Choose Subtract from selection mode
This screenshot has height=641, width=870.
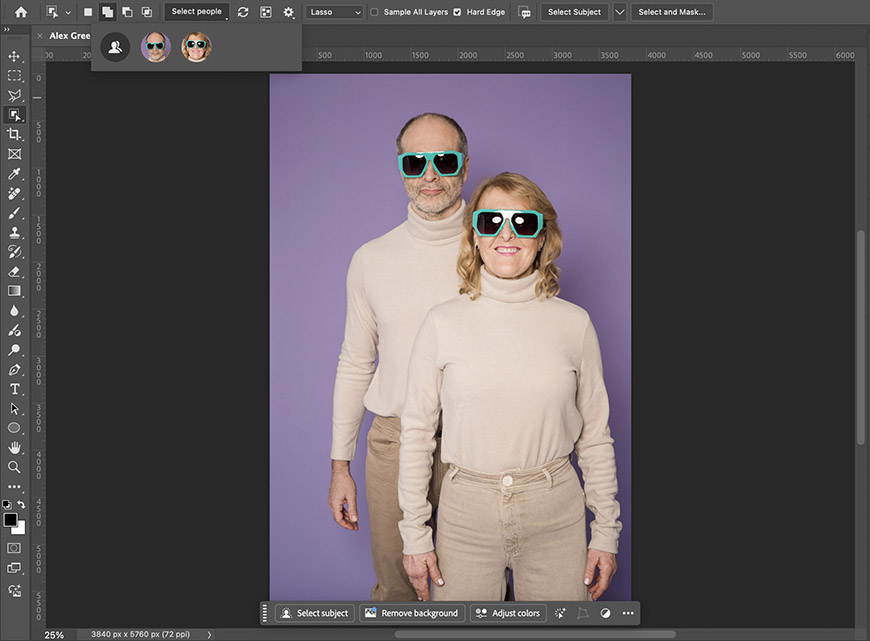pyautogui.click(x=127, y=12)
